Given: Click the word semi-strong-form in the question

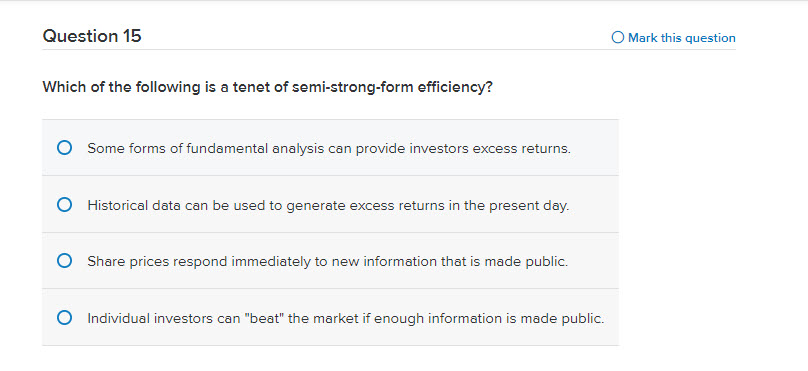Looking at the screenshot, I should (352, 87).
